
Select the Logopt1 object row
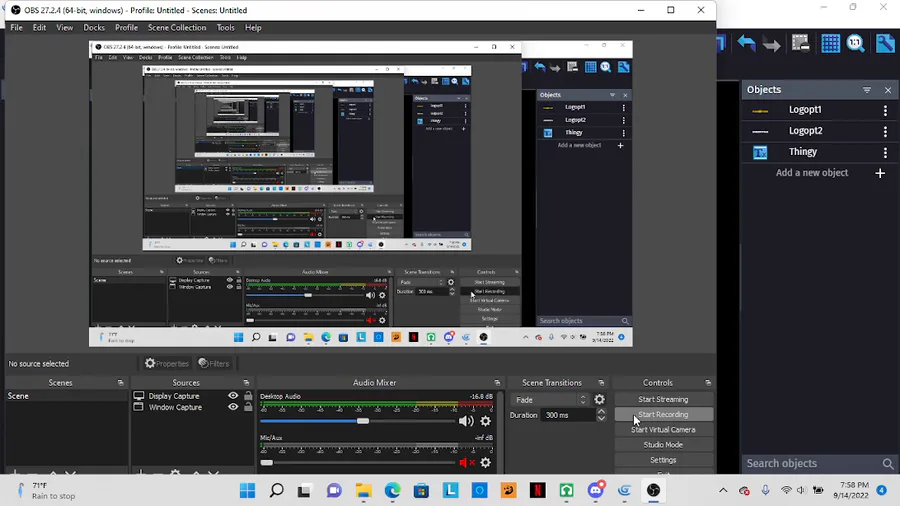(819, 110)
